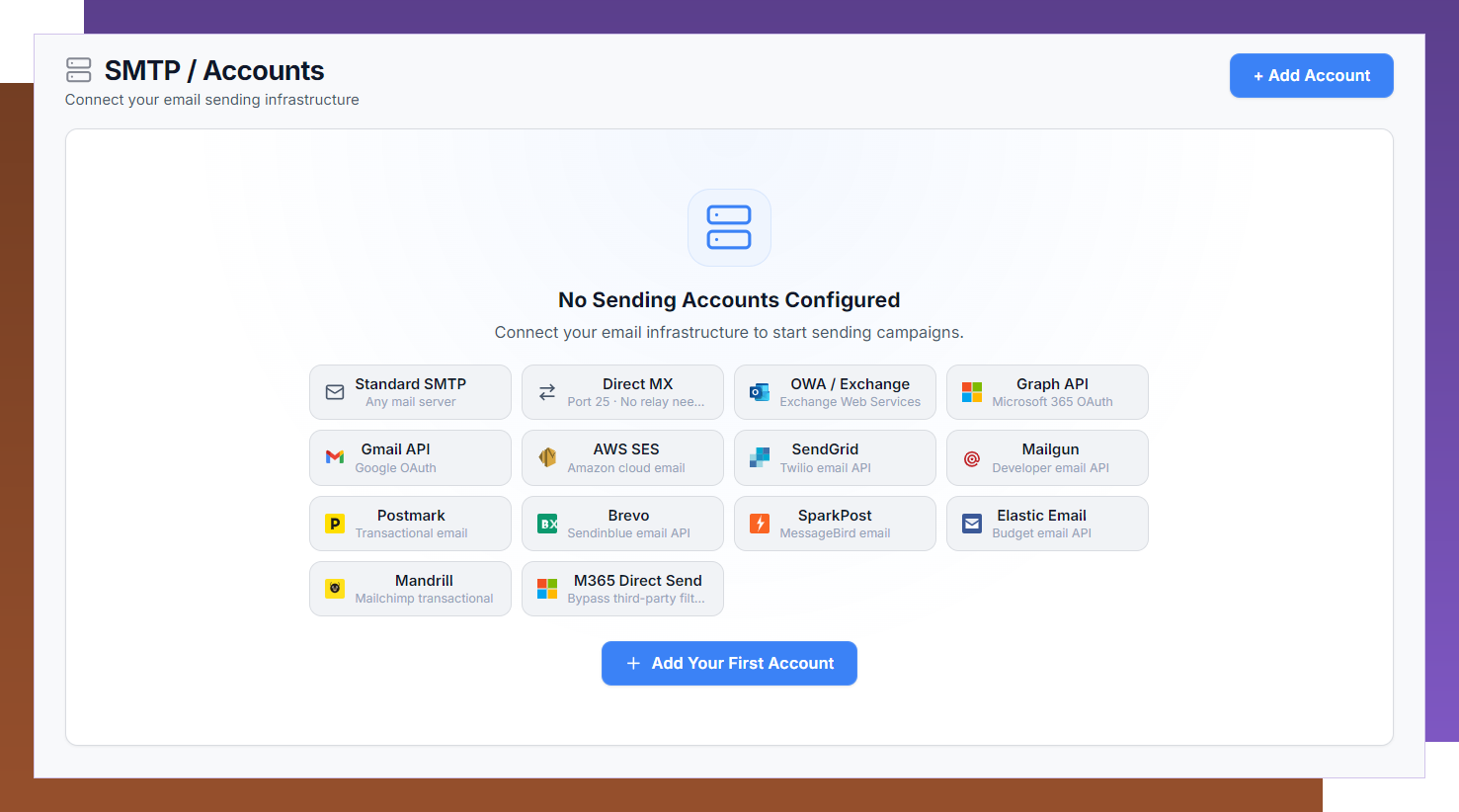Select the Graph API Microsoft icon

pos(971,392)
